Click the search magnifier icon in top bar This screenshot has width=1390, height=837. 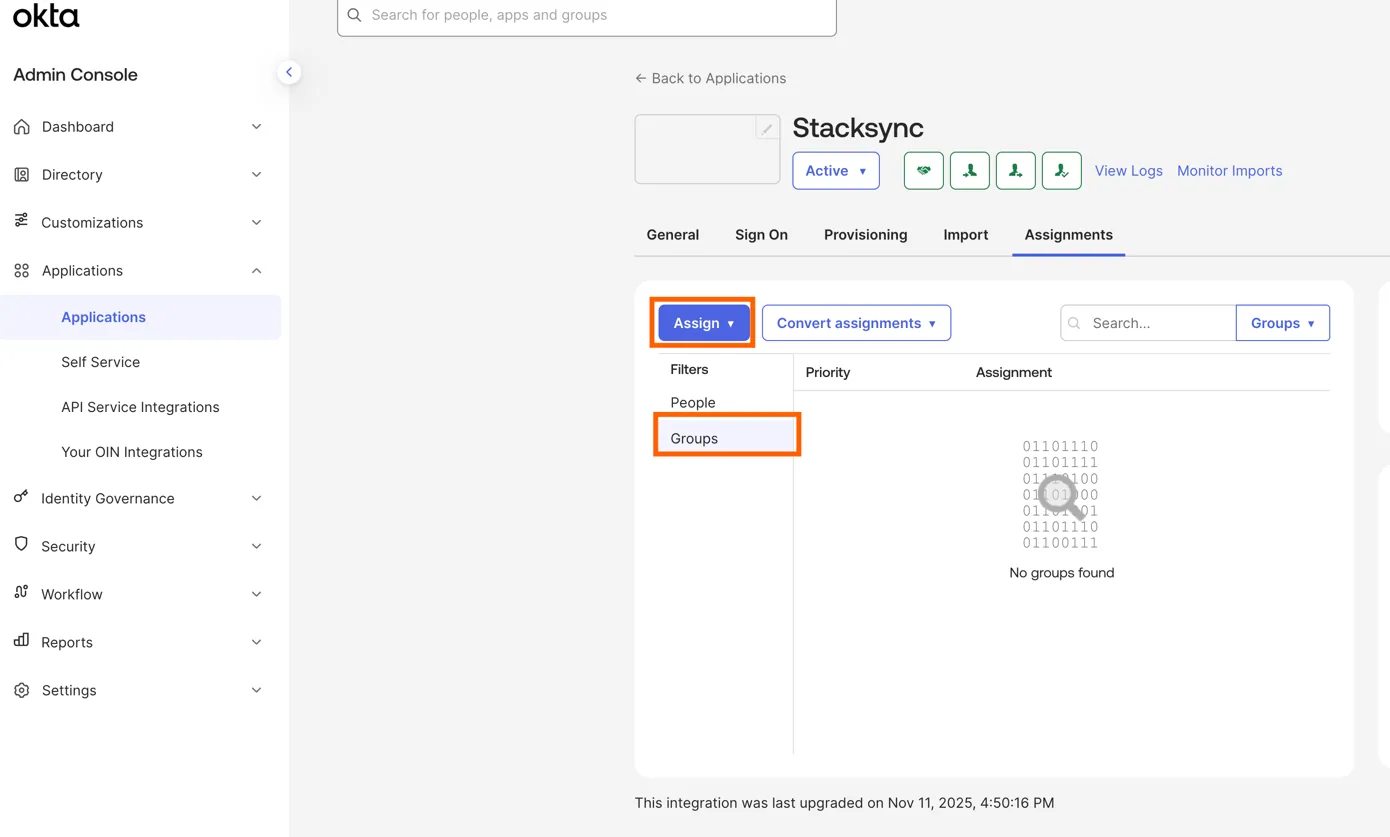pyautogui.click(x=354, y=15)
